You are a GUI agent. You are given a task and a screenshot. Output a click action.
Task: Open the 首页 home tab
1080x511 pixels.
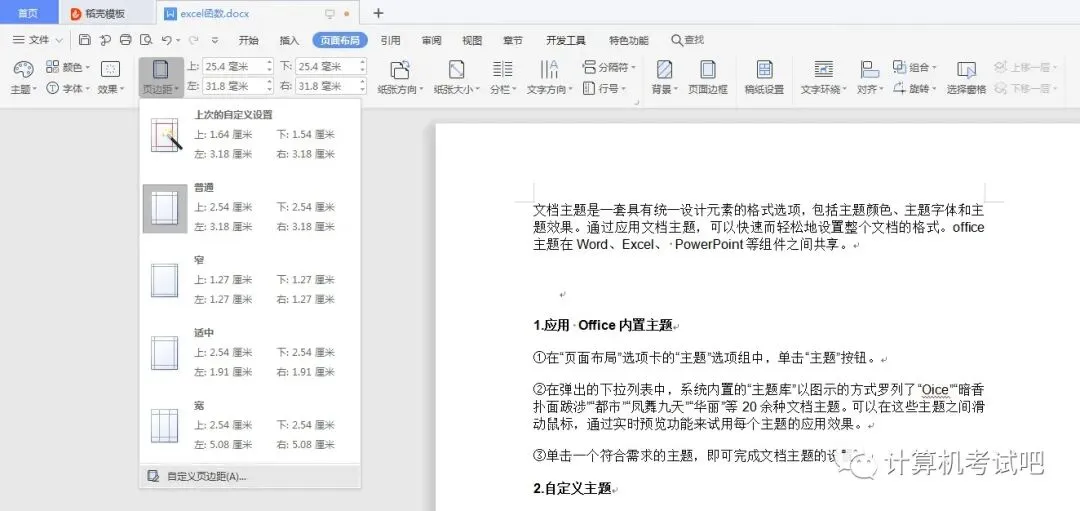click(28, 13)
